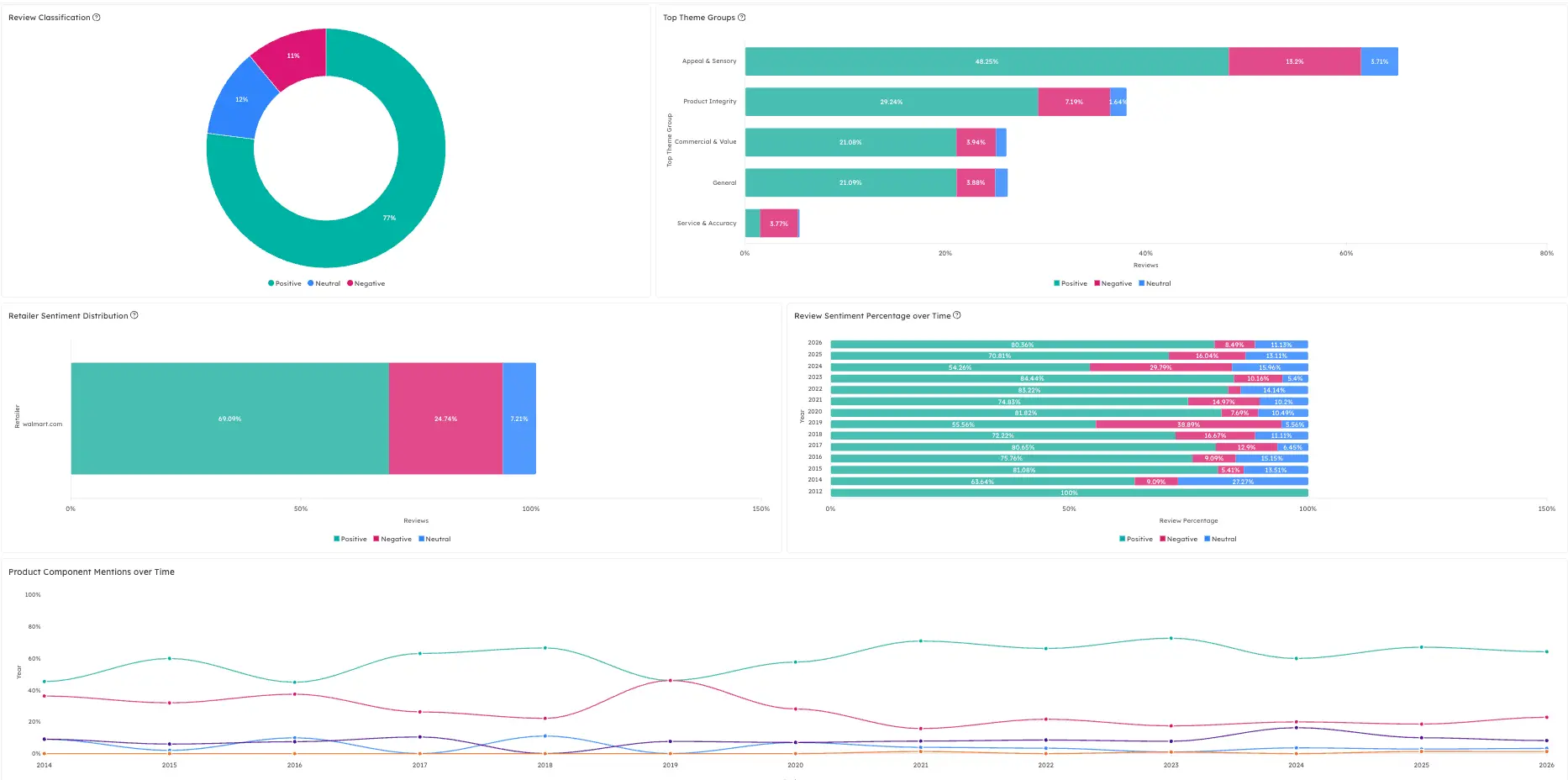Viewport: 1568px width, 780px height.
Task: Click the 2024 negative segment 29.79%
Action: tap(1160, 367)
